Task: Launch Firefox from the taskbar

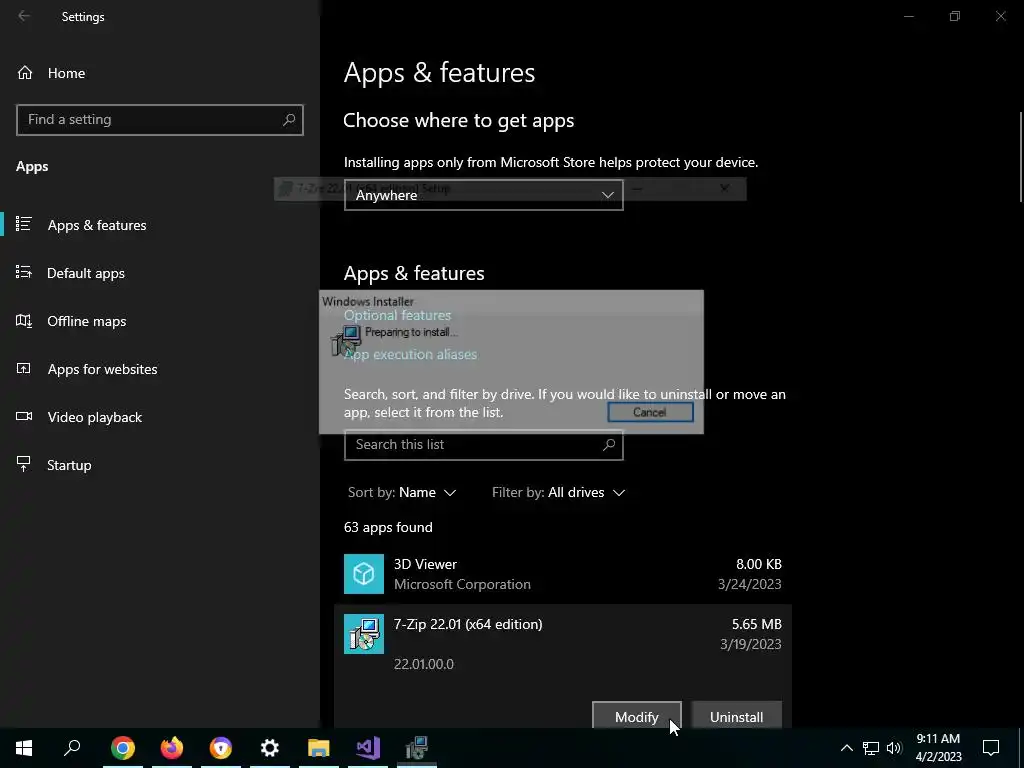Action: click(172, 748)
